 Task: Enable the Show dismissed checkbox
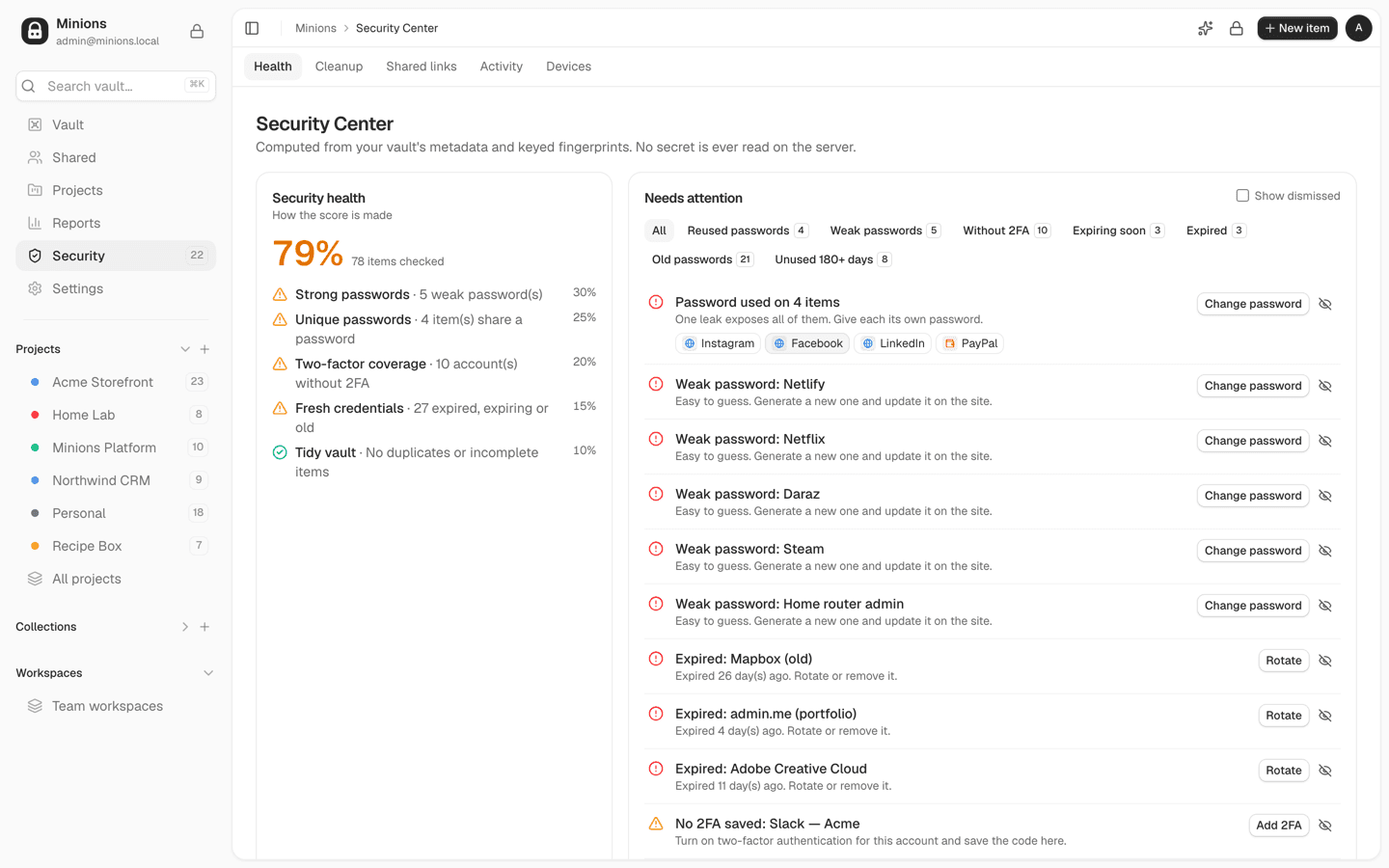[x=1242, y=196]
